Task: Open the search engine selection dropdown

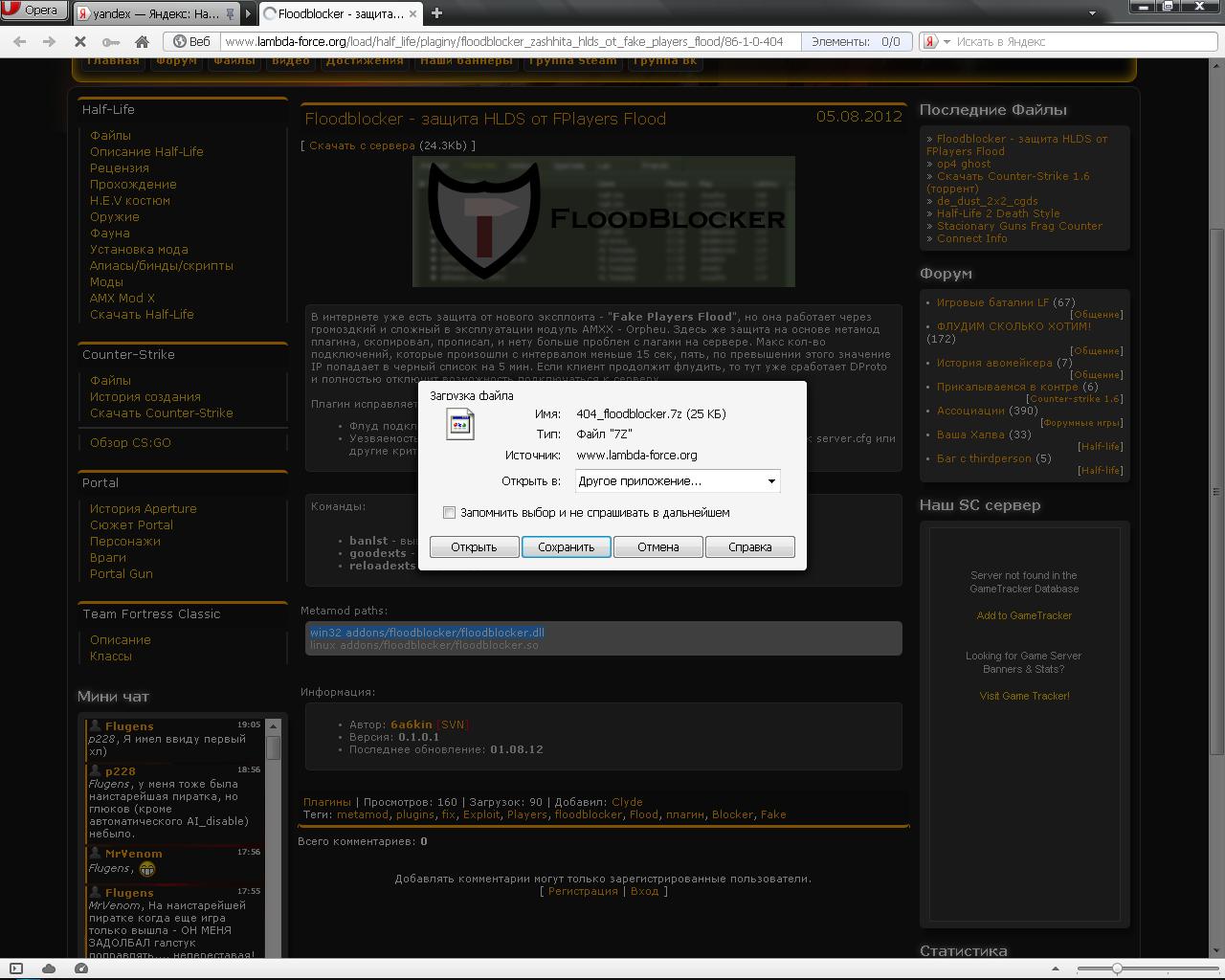Action: [x=947, y=42]
